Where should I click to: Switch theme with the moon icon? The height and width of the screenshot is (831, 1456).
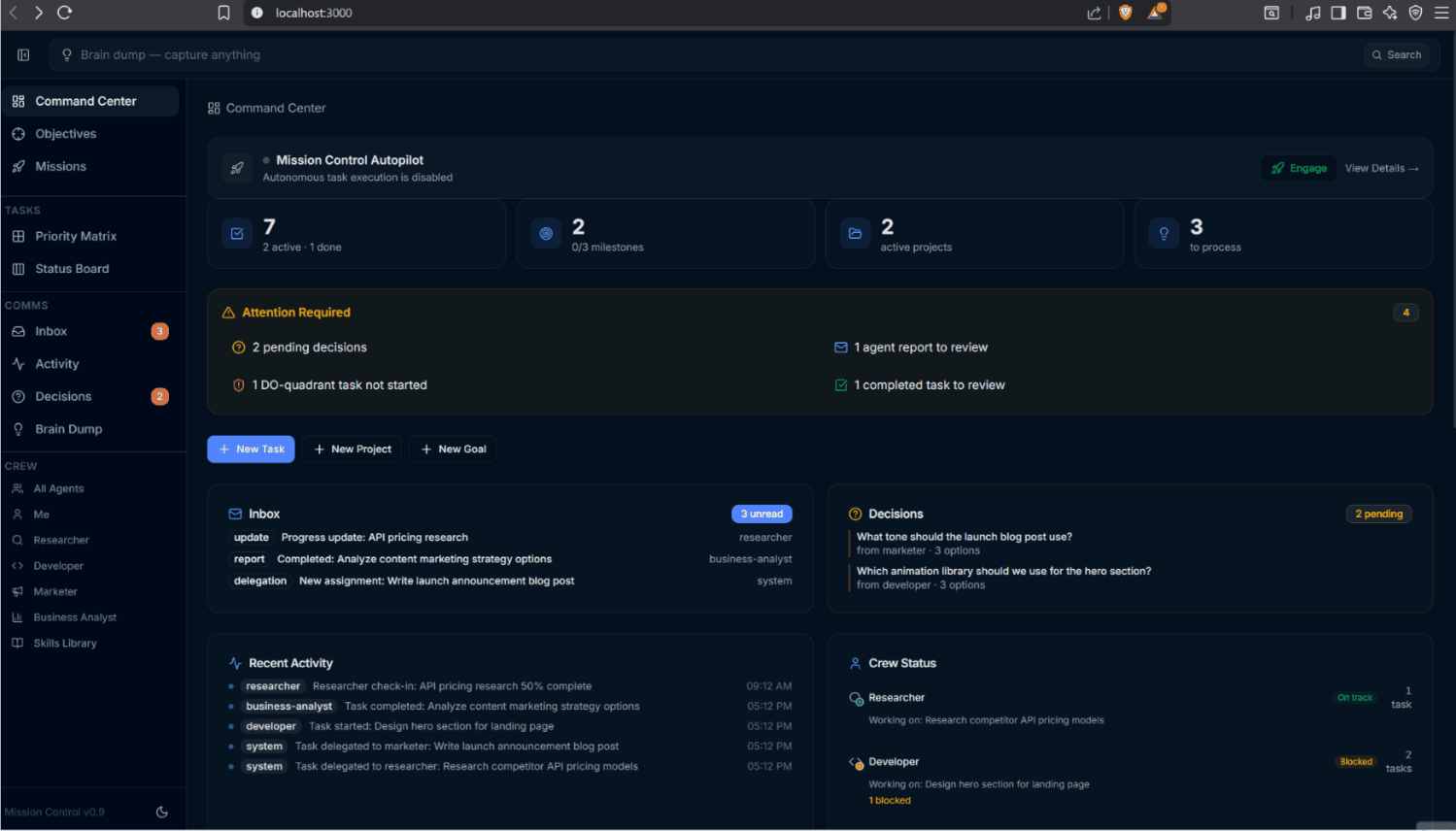[162, 813]
